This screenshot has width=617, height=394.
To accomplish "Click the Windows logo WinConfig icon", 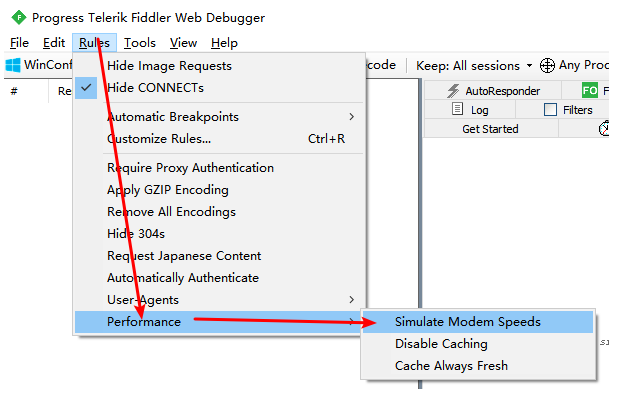I will 13,65.
